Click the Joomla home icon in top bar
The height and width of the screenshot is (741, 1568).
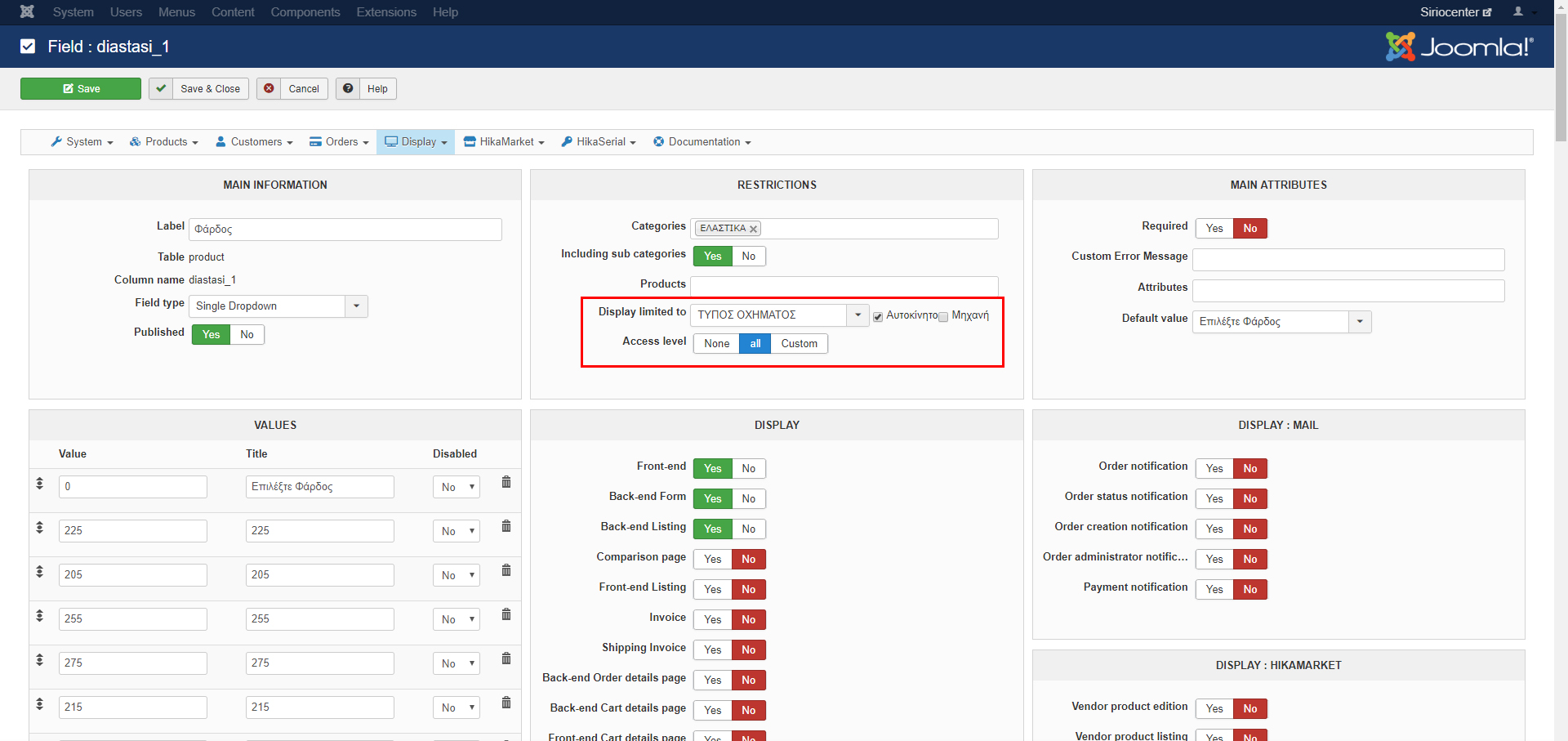pos(27,11)
